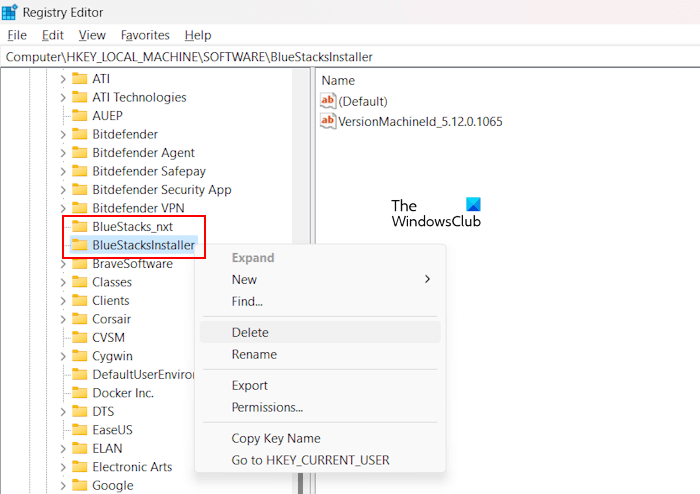
Task: Expand the DTS key
Action: click(63, 411)
